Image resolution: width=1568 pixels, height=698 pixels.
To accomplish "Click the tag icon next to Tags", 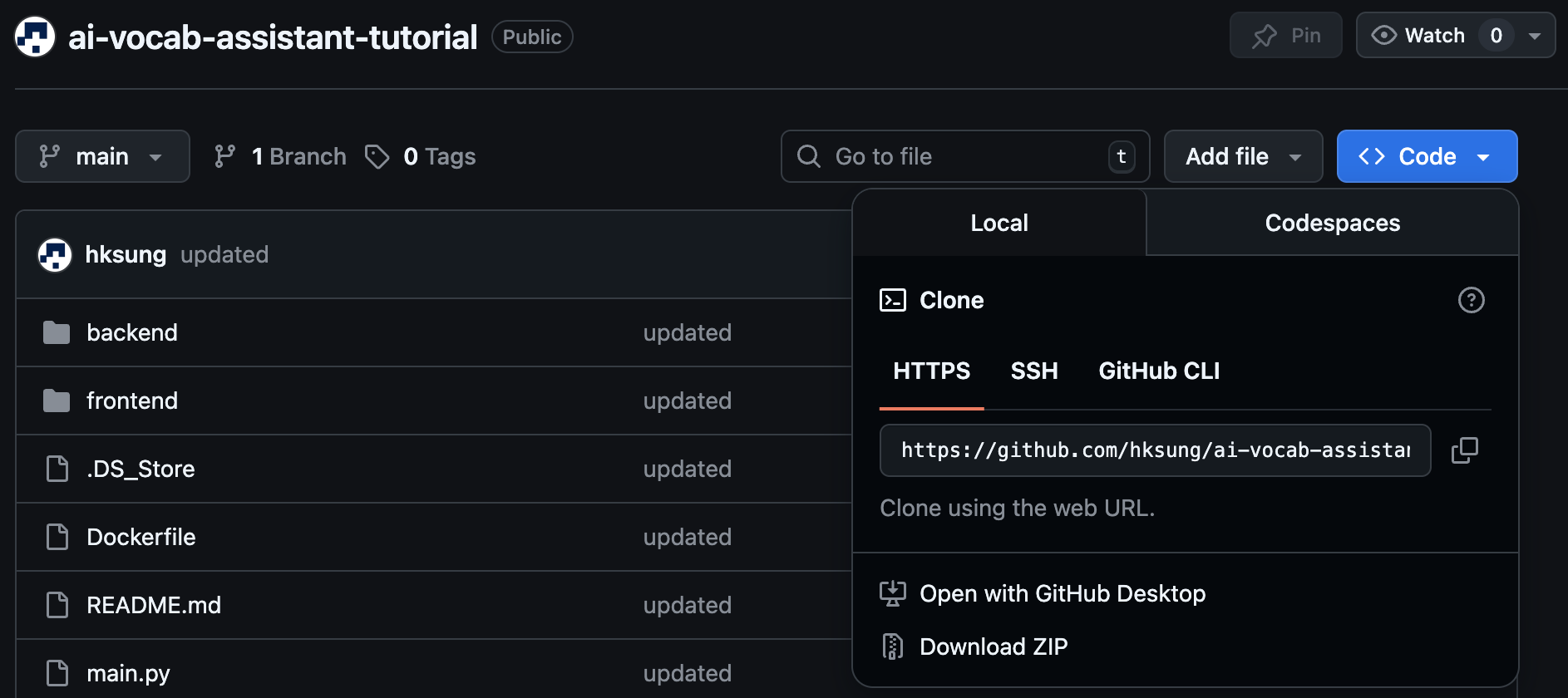I will 377,156.
